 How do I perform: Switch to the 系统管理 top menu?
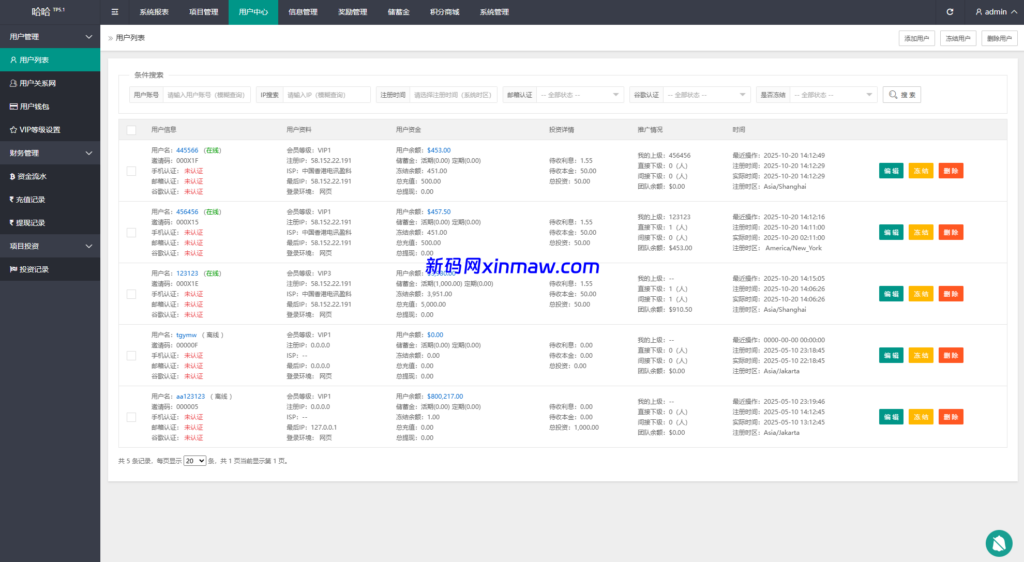(x=494, y=12)
